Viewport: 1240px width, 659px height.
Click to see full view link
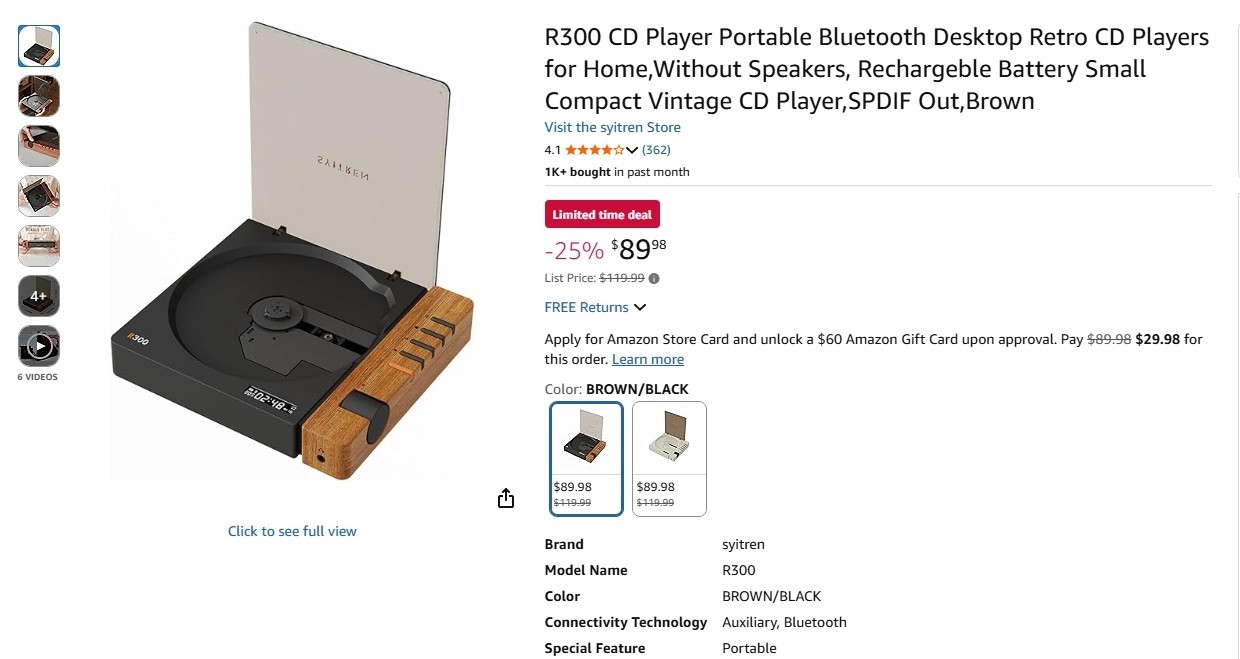(x=292, y=531)
